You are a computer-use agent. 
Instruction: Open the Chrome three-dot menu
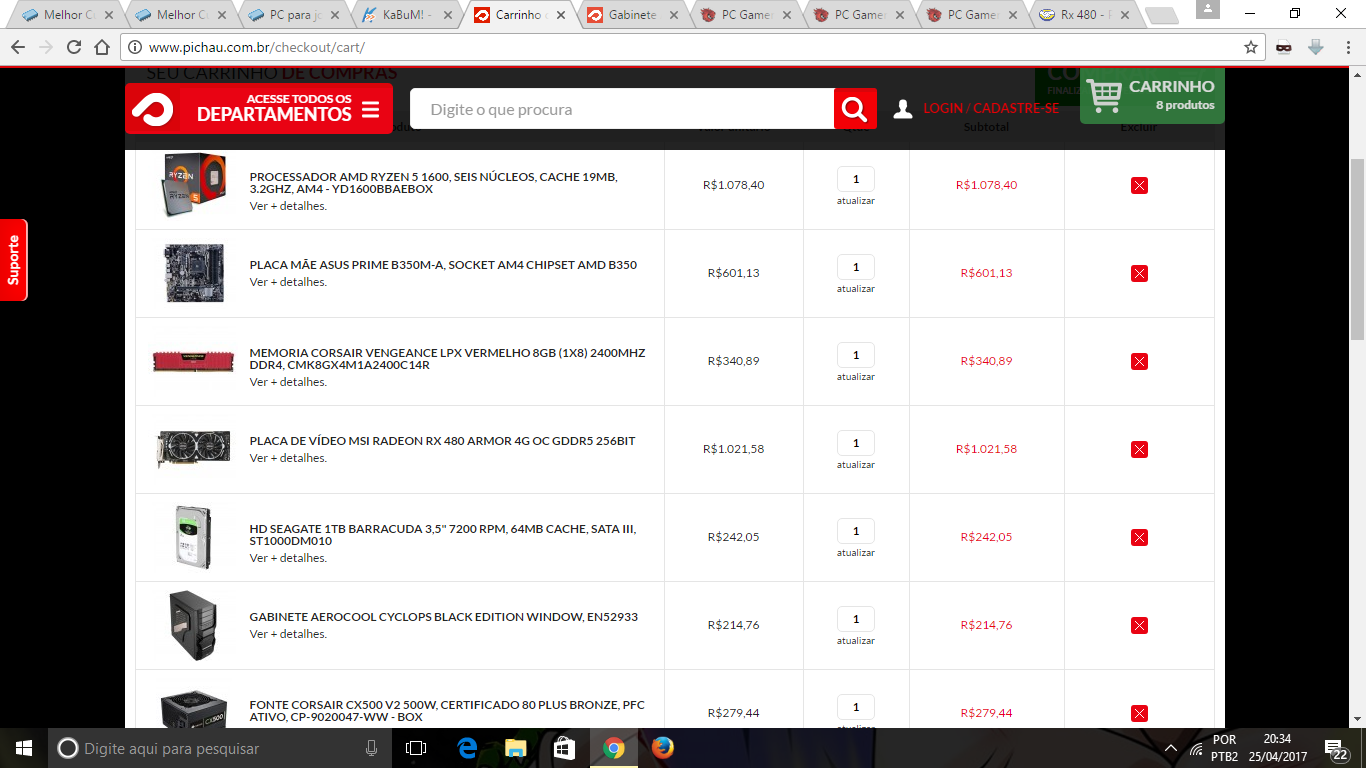coord(1347,47)
